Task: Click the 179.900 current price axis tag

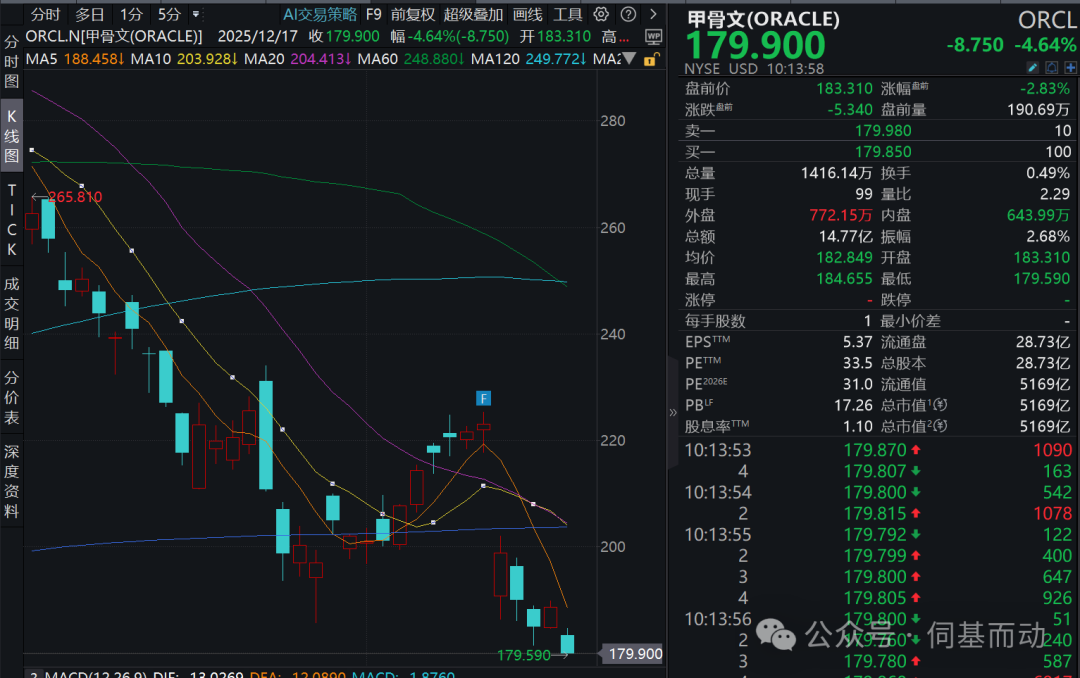Action: 634,654
